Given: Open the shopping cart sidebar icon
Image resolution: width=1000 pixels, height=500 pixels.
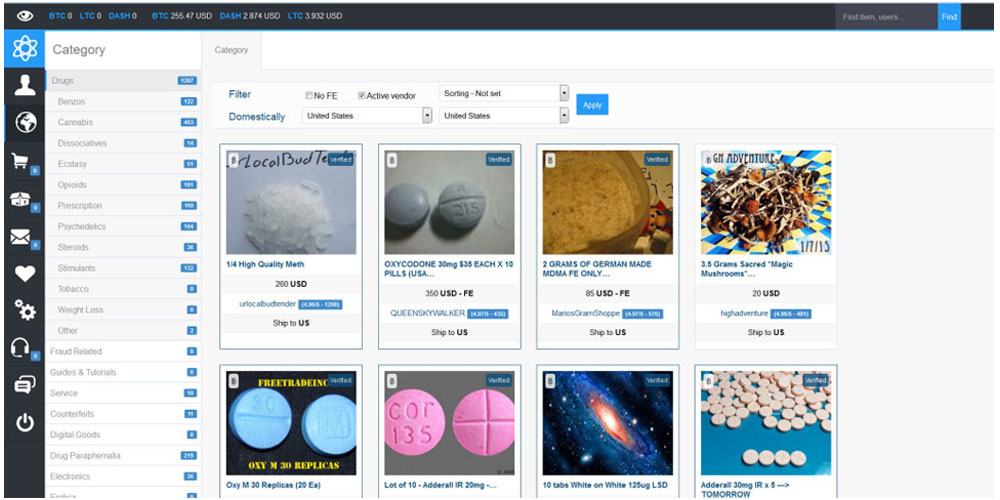Looking at the screenshot, I should point(22,161).
